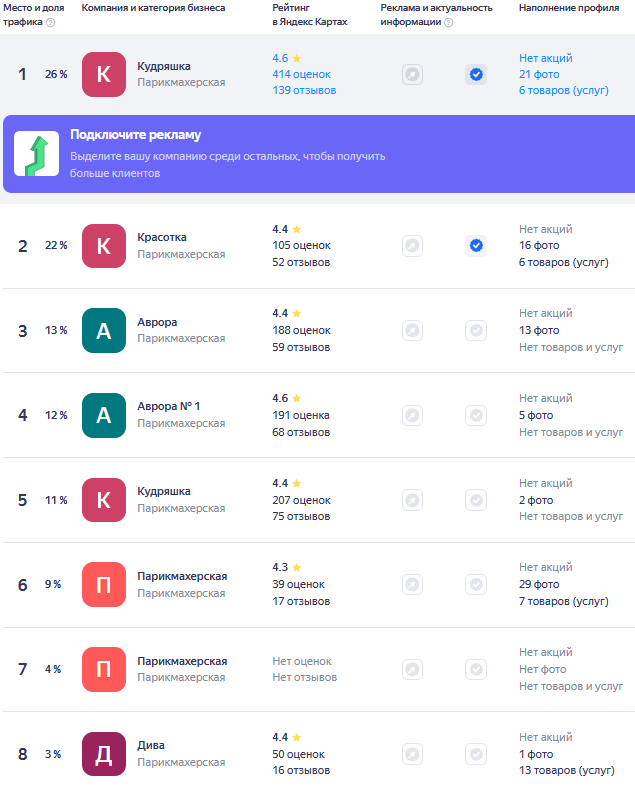
Task: Click the rating star in Дива row
Action: coord(296,737)
